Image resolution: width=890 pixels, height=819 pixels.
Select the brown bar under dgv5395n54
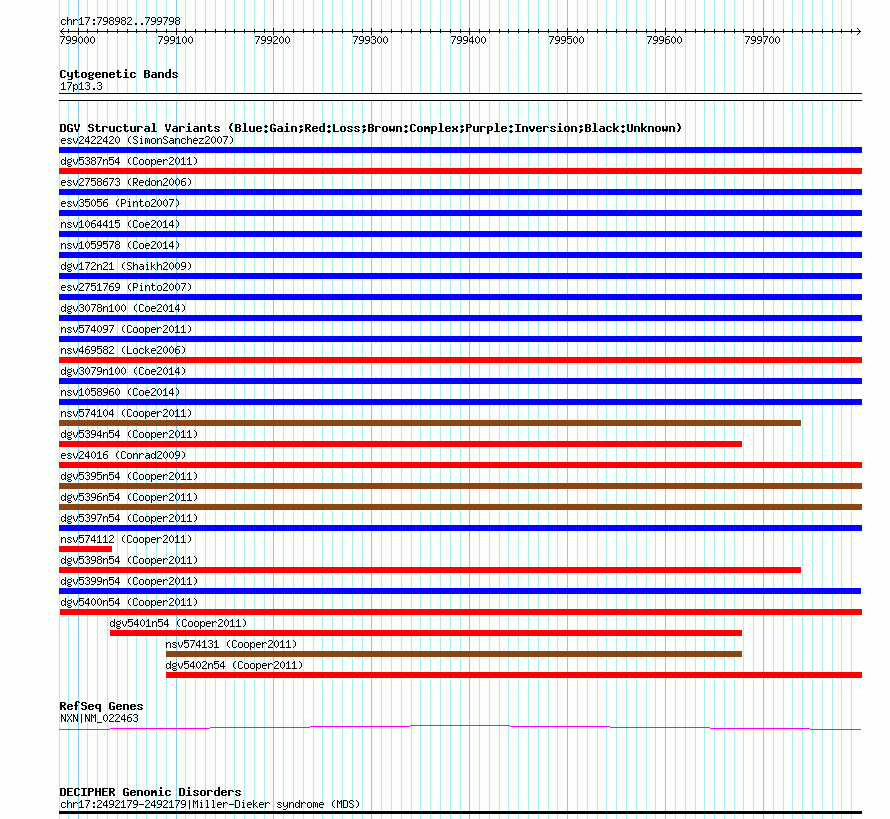point(460,486)
